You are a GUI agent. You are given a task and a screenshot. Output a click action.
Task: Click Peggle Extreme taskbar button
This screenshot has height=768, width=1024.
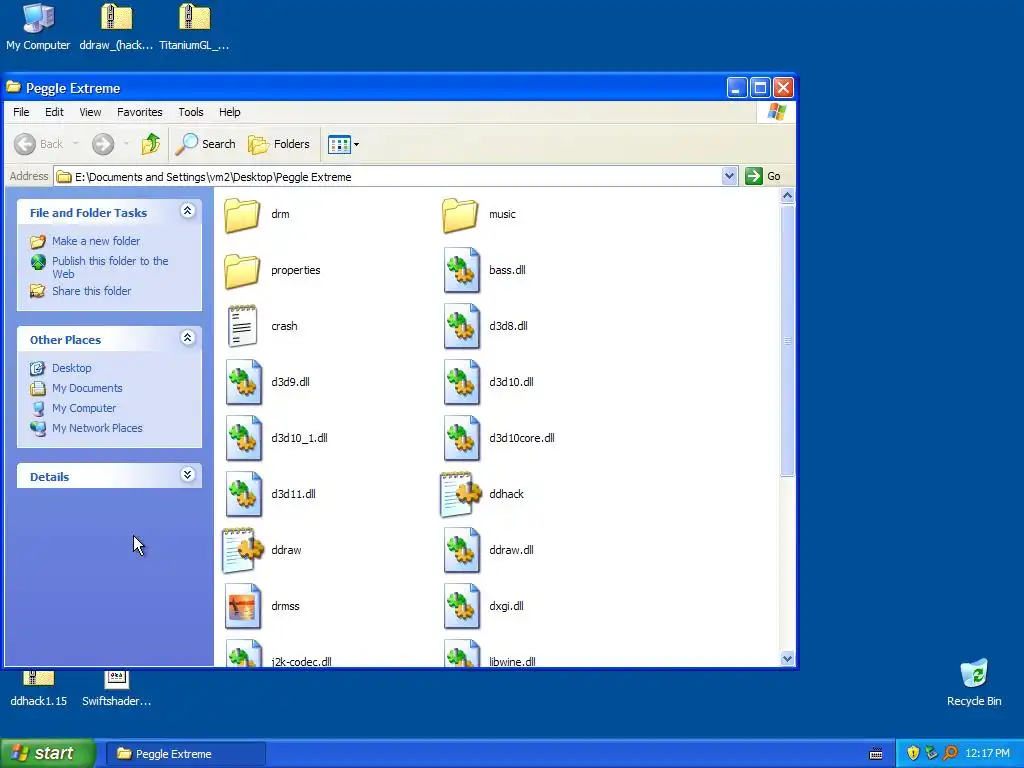(185, 754)
